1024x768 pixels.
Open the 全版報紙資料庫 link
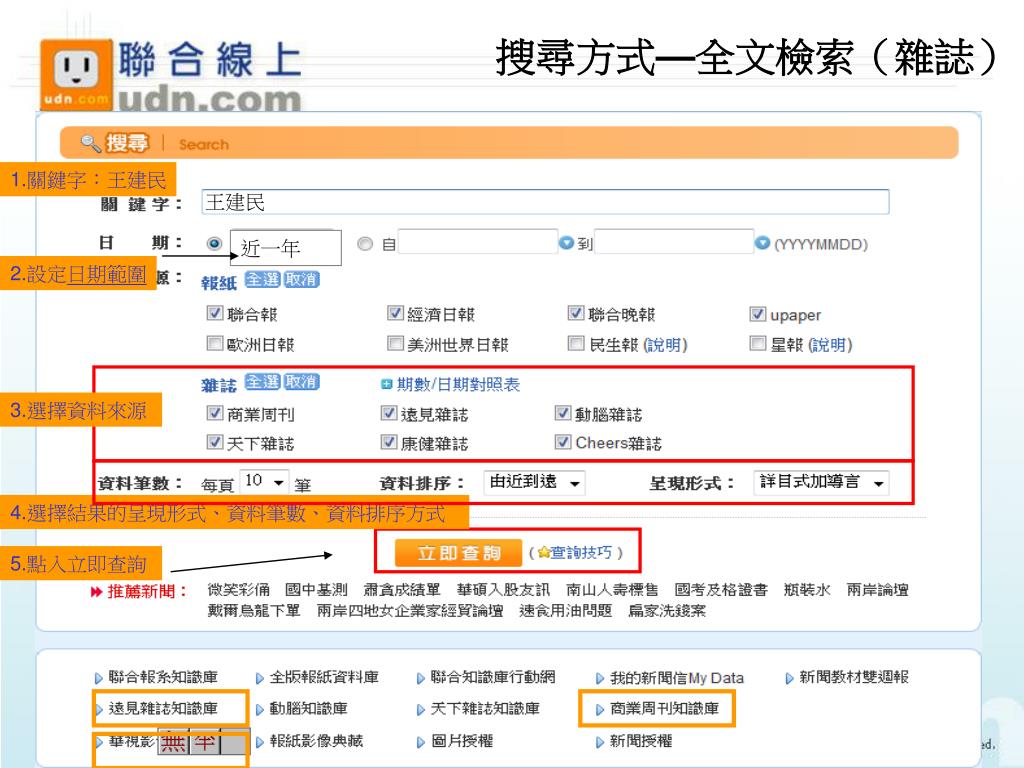tap(324, 677)
